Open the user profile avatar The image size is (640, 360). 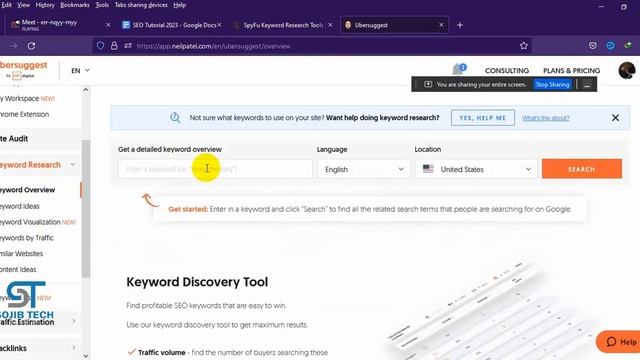pyautogui.click(x=627, y=70)
